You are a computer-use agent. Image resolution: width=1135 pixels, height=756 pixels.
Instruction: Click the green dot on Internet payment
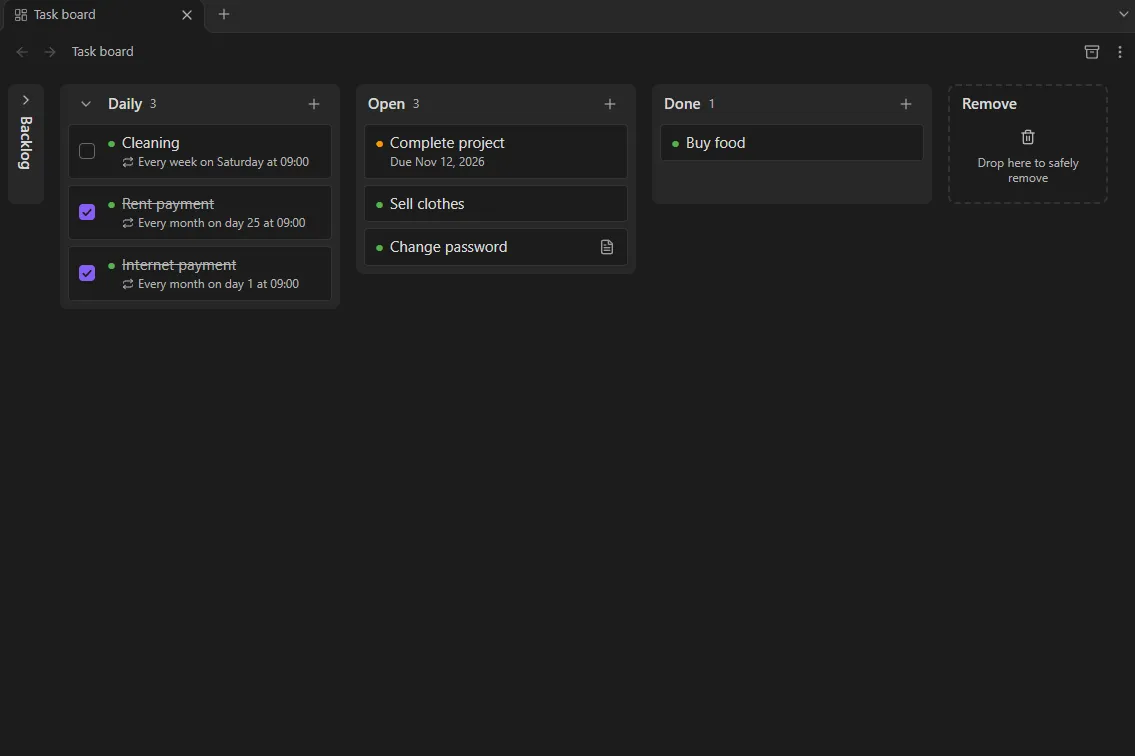[111, 266]
